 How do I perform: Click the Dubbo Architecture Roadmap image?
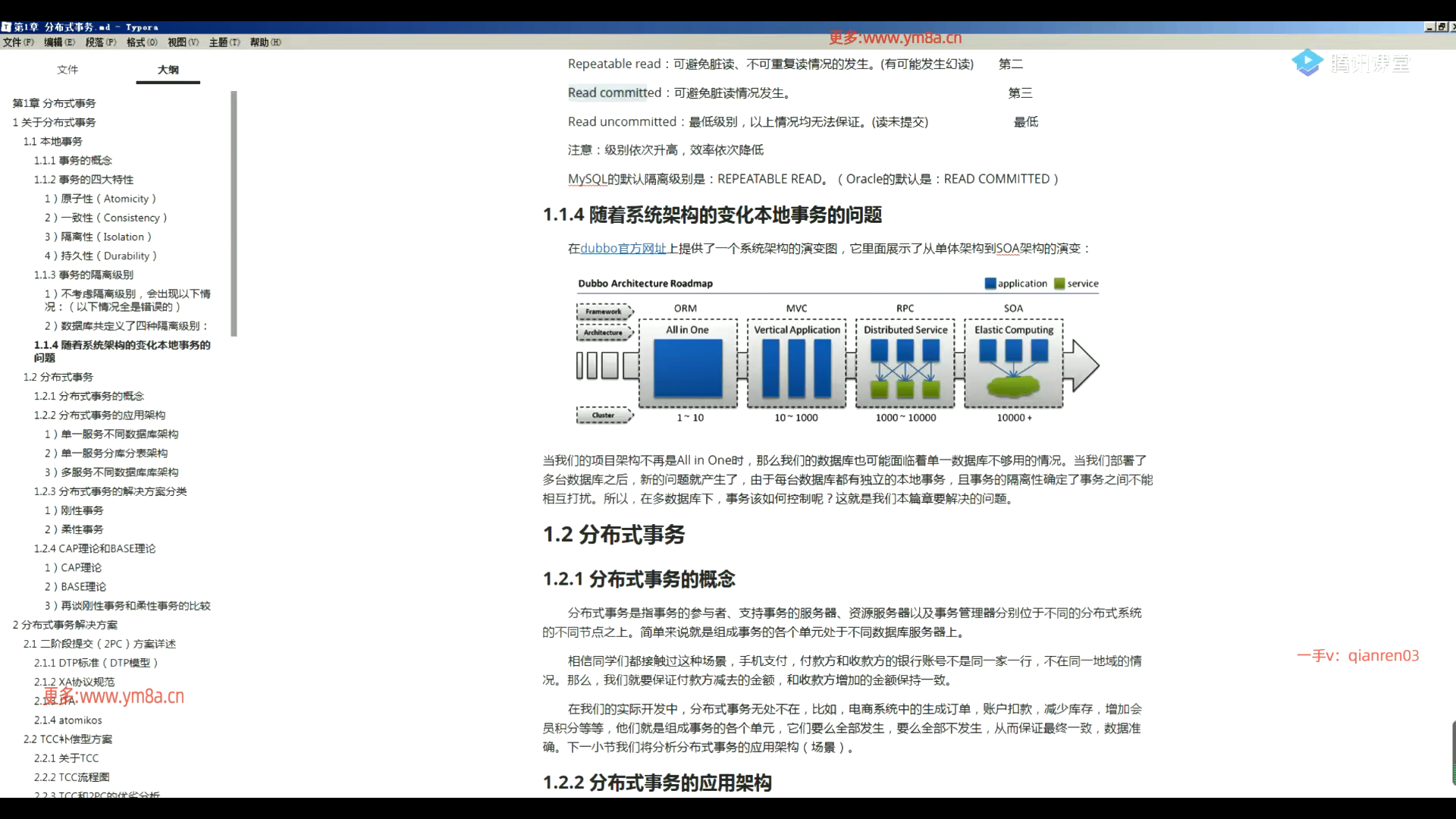(837, 350)
